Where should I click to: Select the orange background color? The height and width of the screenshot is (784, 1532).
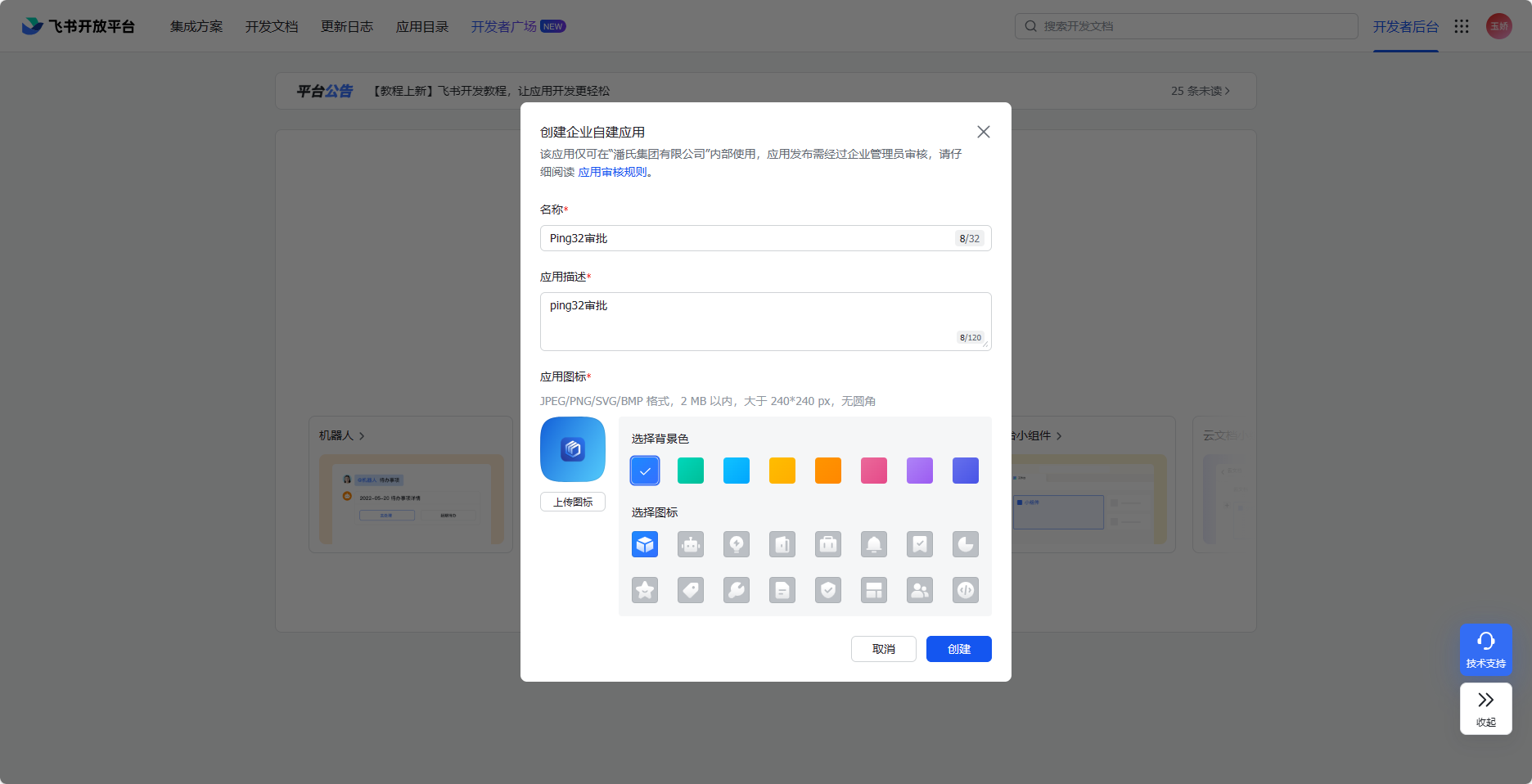[x=828, y=471]
